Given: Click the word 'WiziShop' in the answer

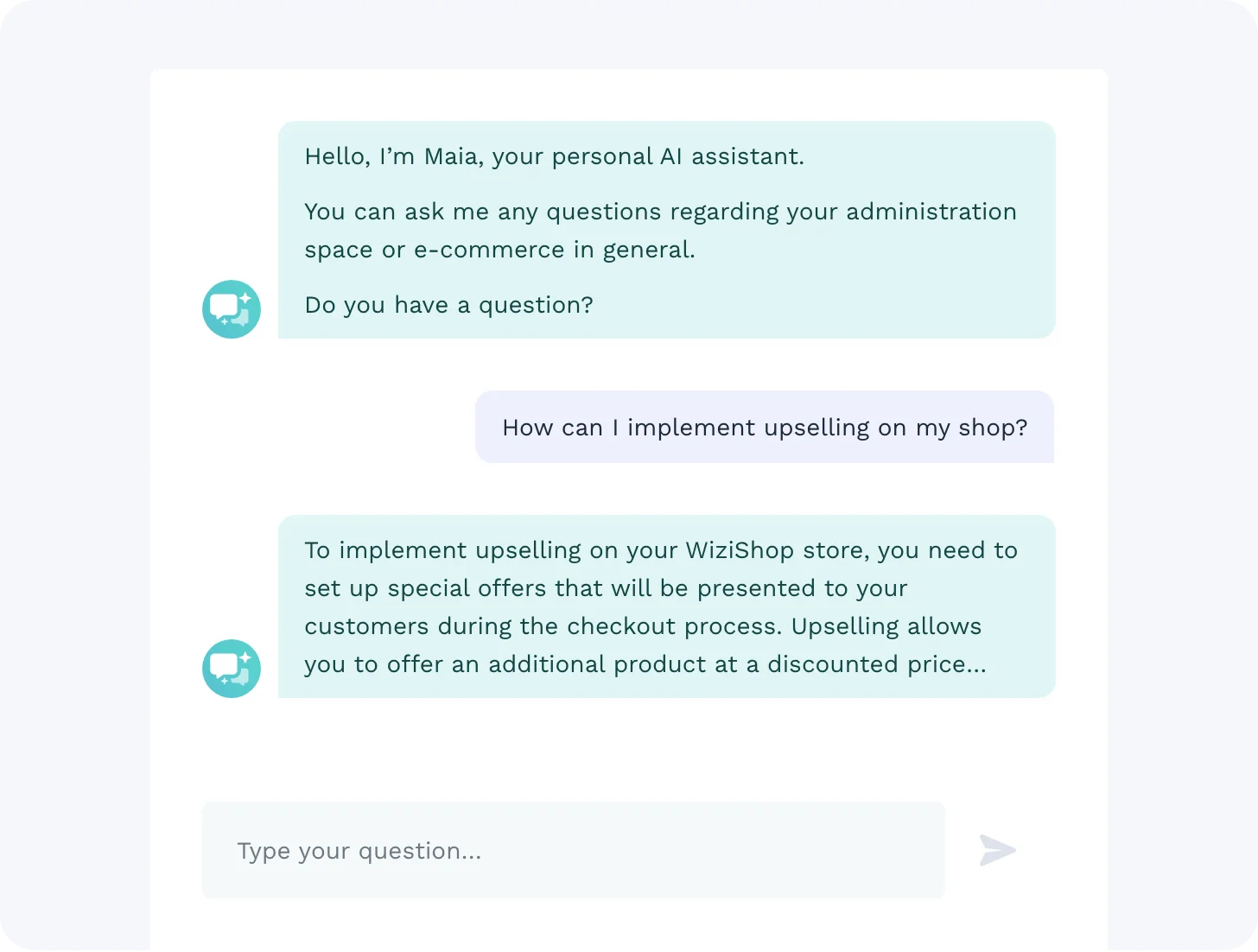Looking at the screenshot, I should coord(740,550).
